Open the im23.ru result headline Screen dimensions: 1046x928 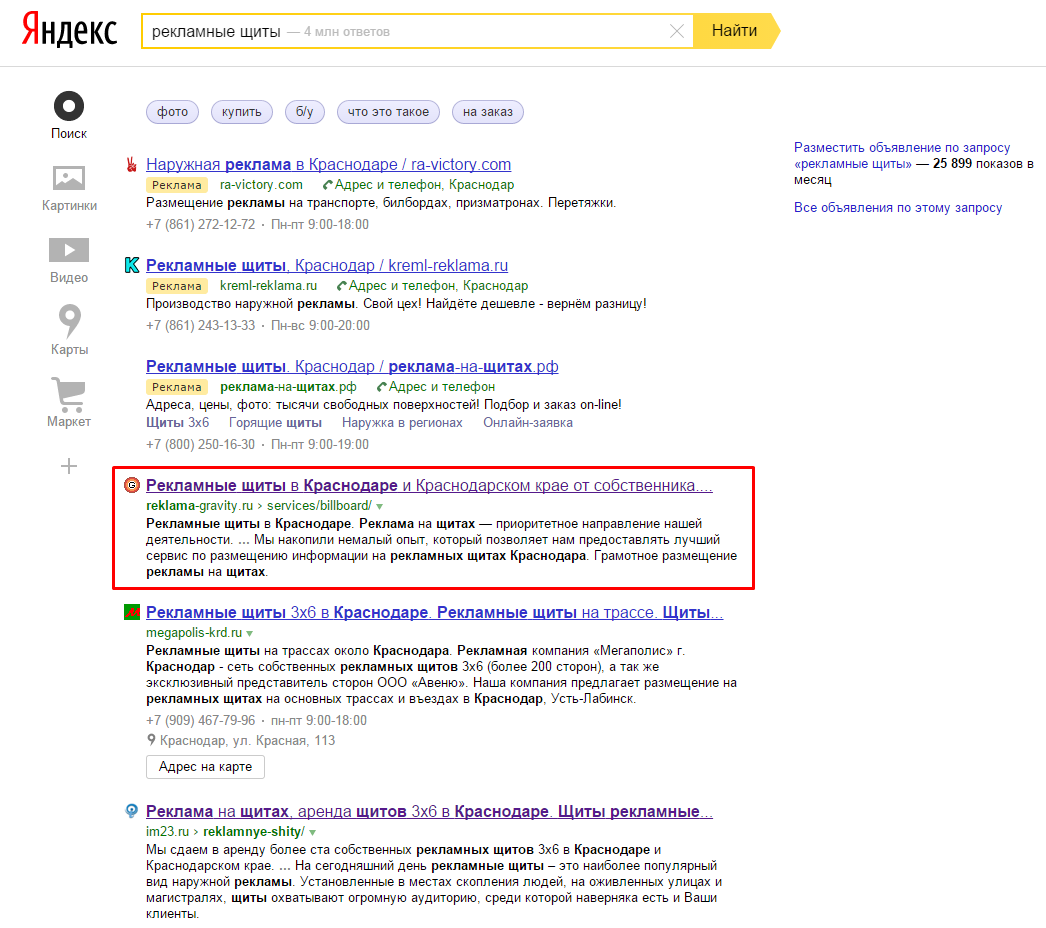point(429,811)
